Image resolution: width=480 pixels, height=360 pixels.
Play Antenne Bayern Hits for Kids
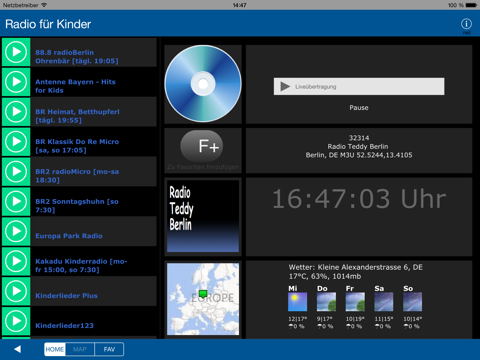tap(16, 82)
